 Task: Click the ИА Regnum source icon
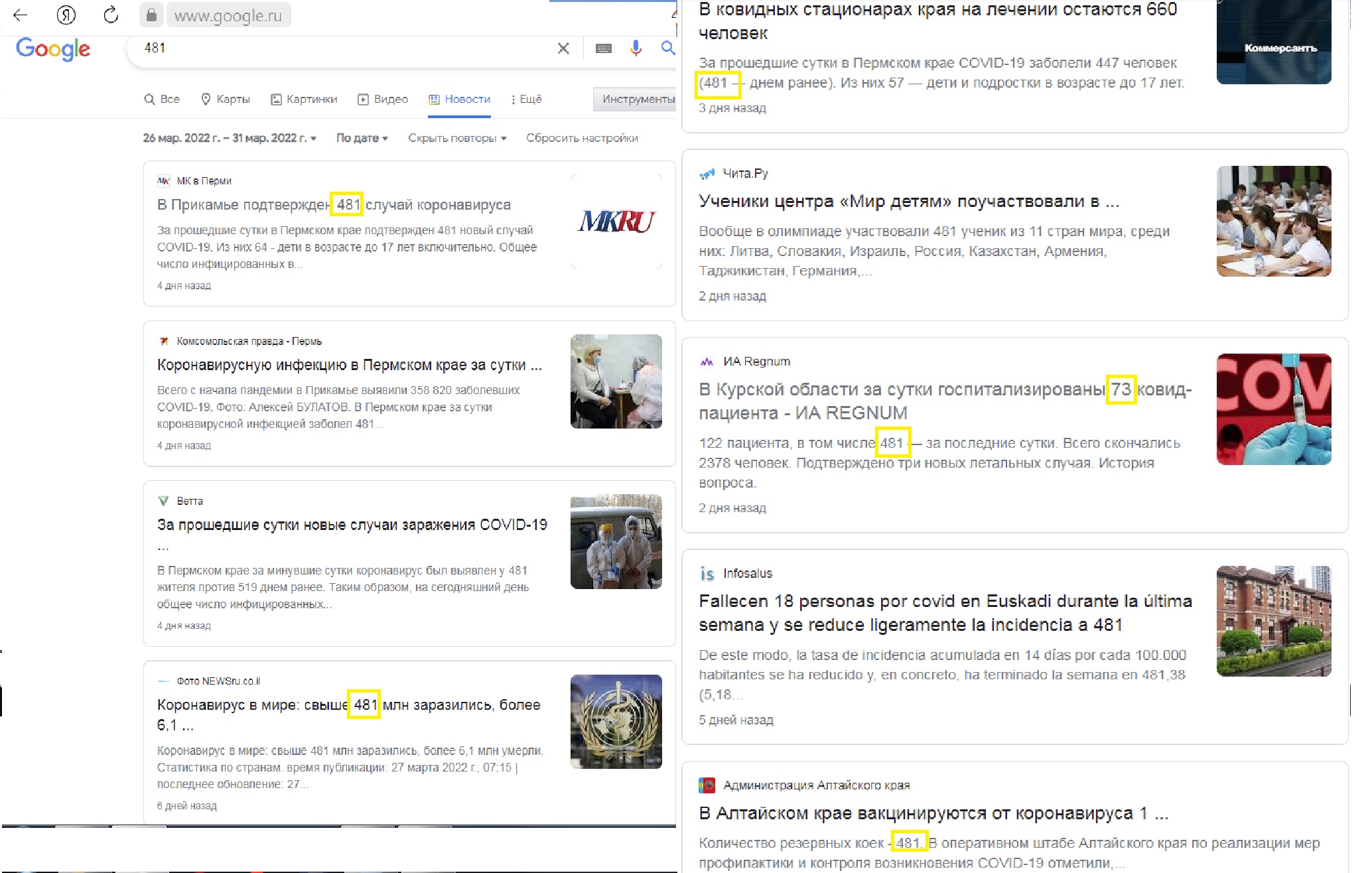(707, 362)
